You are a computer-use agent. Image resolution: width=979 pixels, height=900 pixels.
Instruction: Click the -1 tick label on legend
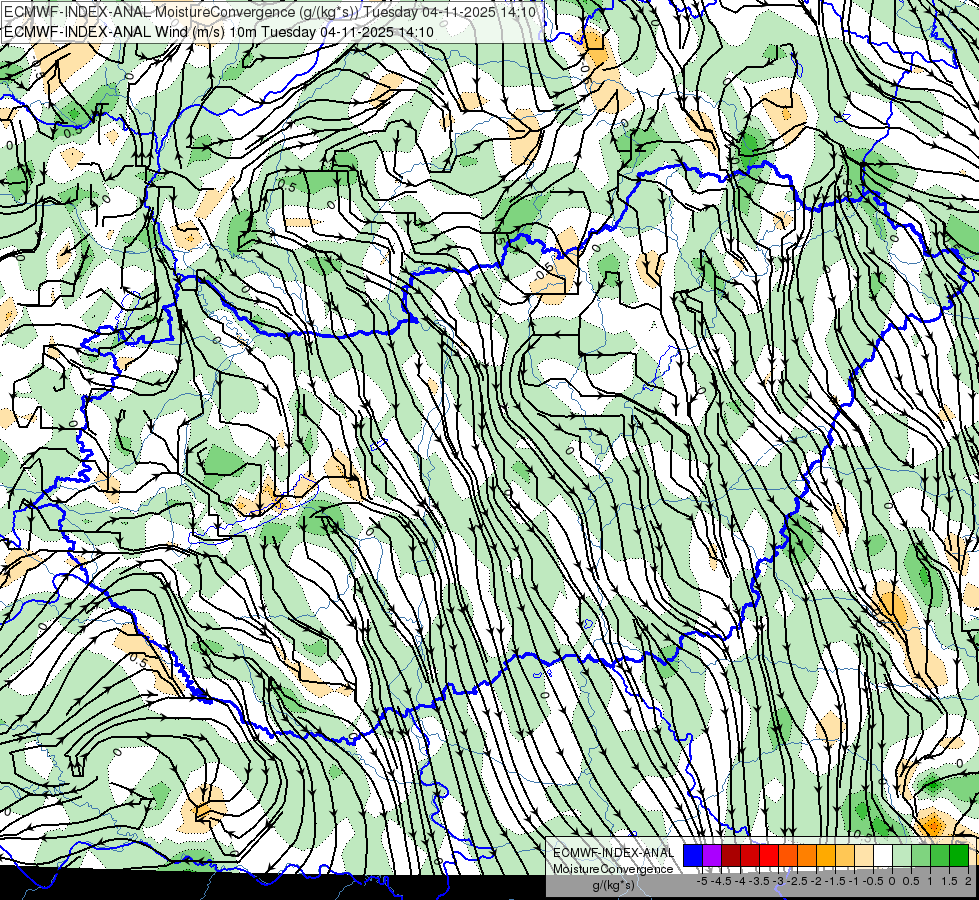(854, 881)
